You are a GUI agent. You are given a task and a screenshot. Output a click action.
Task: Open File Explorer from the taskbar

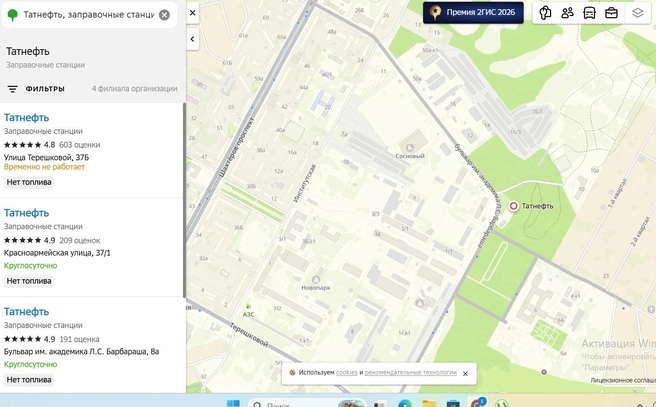coord(429,403)
